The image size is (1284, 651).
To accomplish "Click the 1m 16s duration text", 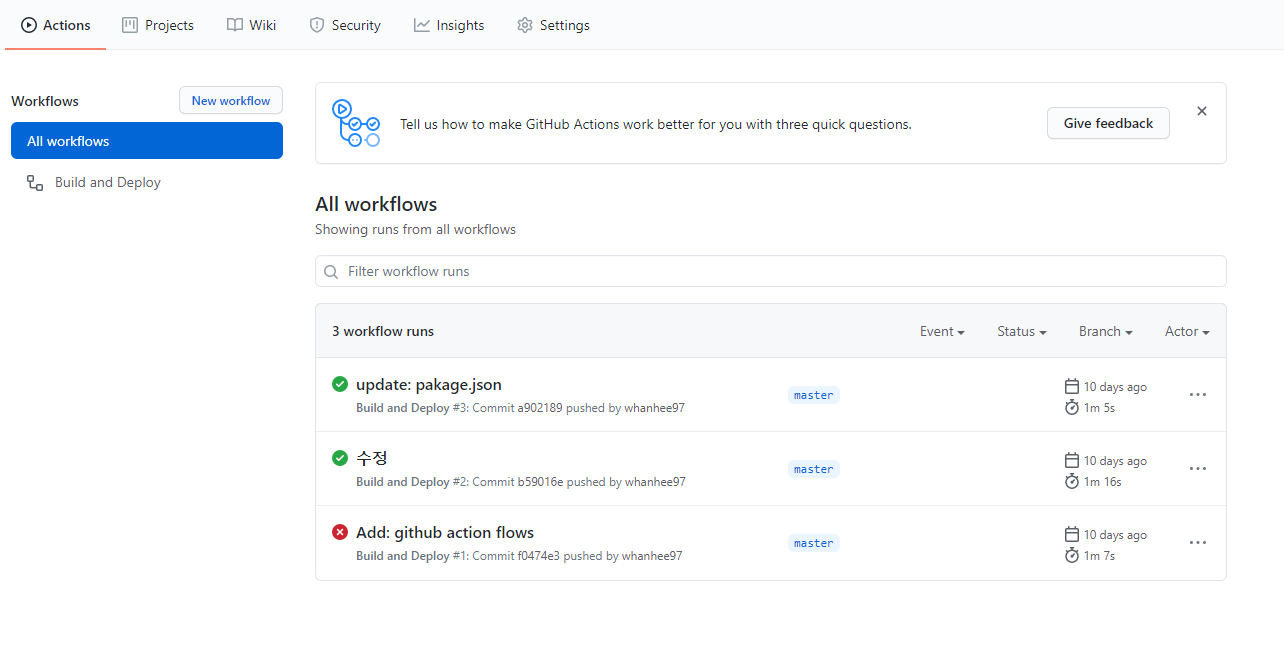I will pos(1103,482).
